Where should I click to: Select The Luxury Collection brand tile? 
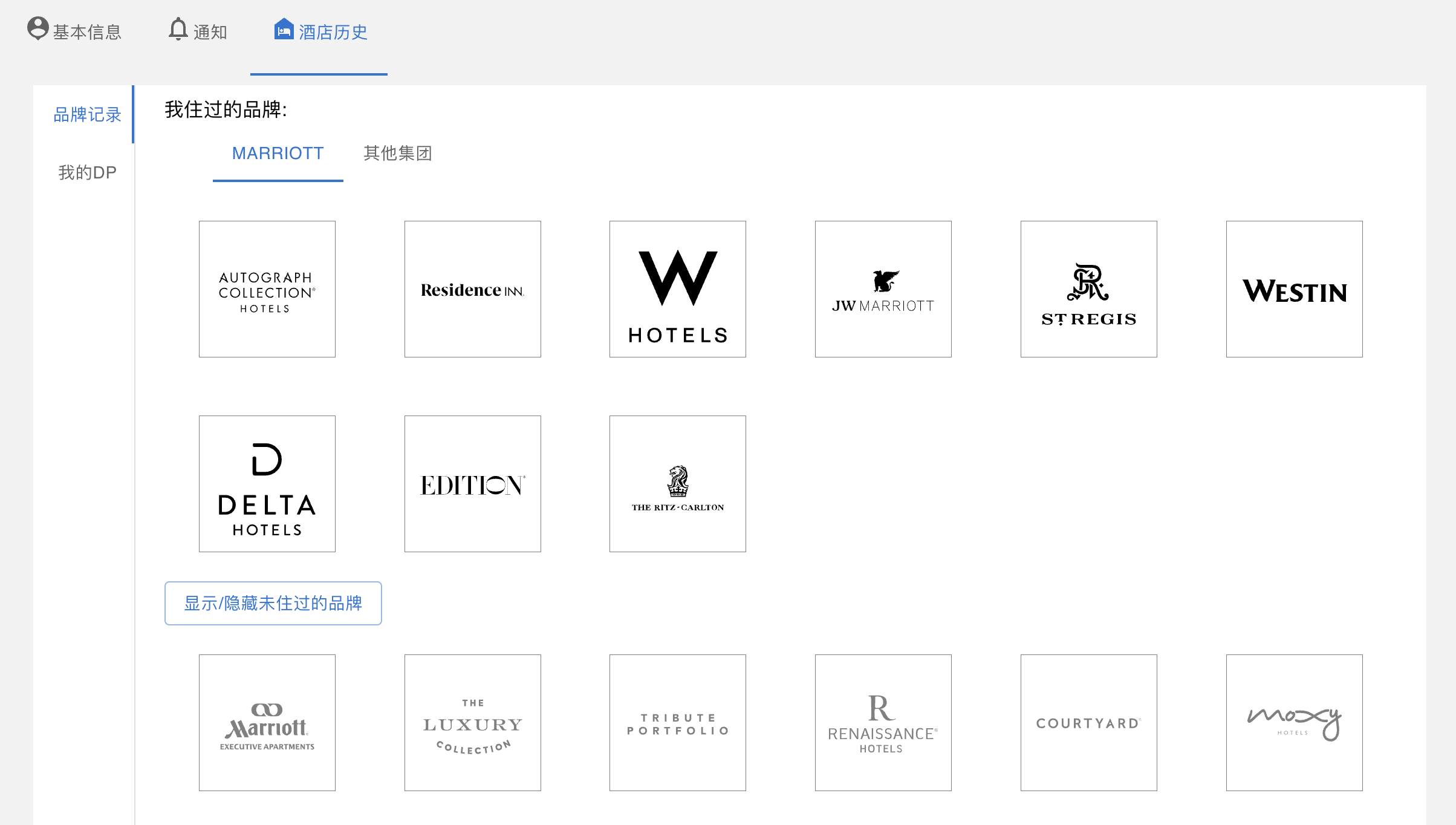click(x=473, y=723)
